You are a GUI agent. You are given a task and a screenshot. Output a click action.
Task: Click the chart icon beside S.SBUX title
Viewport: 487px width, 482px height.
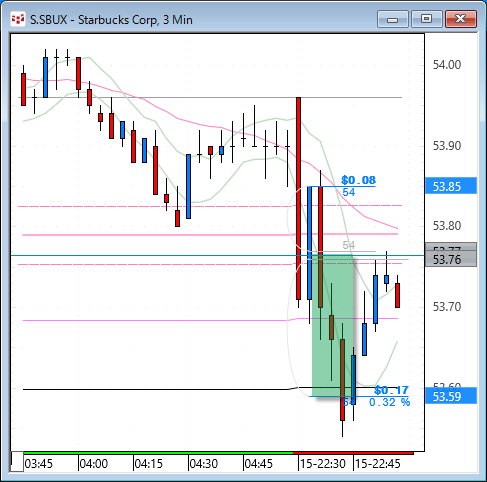click(18, 20)
